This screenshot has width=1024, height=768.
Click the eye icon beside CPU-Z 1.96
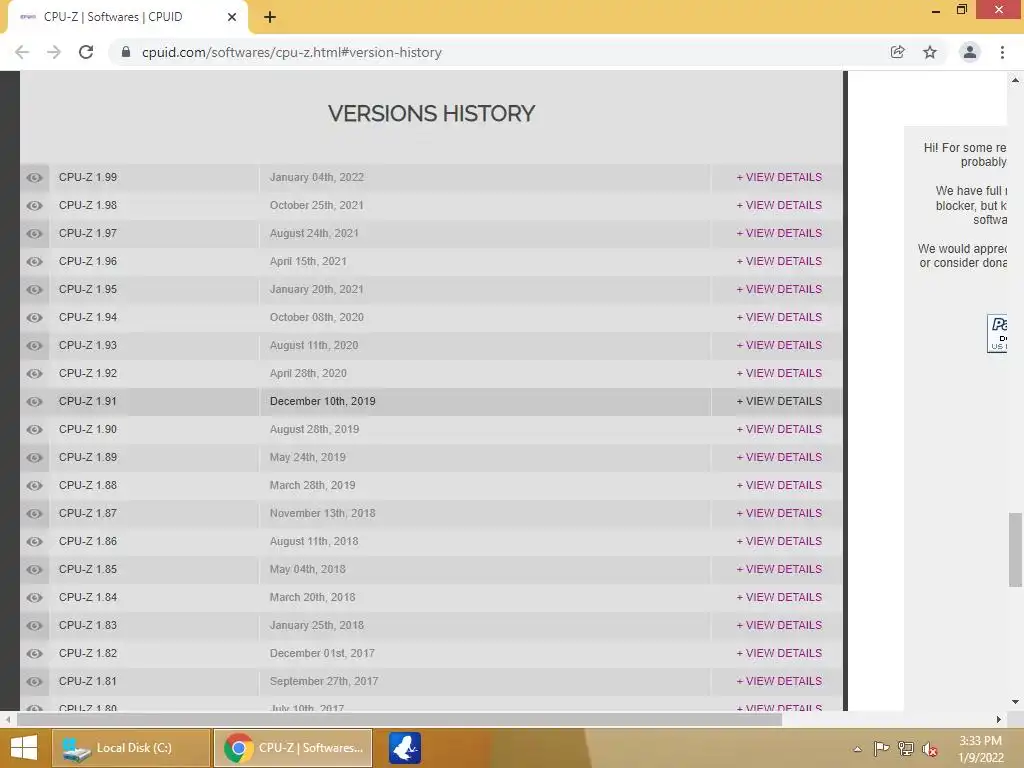point(35,262)
